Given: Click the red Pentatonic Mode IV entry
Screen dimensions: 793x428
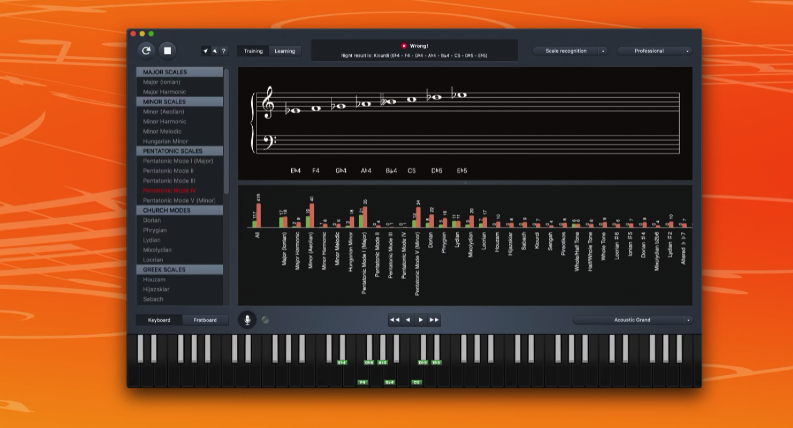Looking at the screenshot, I should click(180, 190).
